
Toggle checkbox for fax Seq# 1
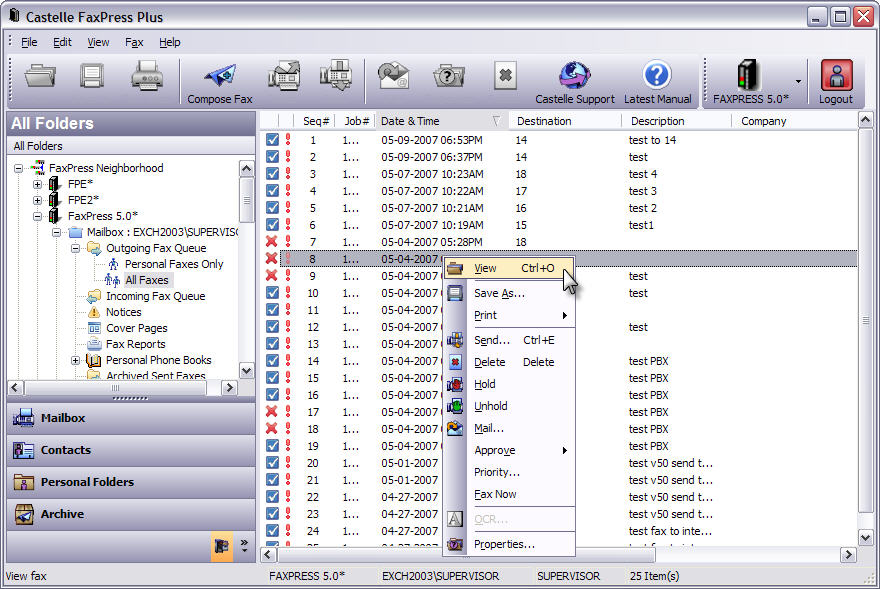pos(272,140)
